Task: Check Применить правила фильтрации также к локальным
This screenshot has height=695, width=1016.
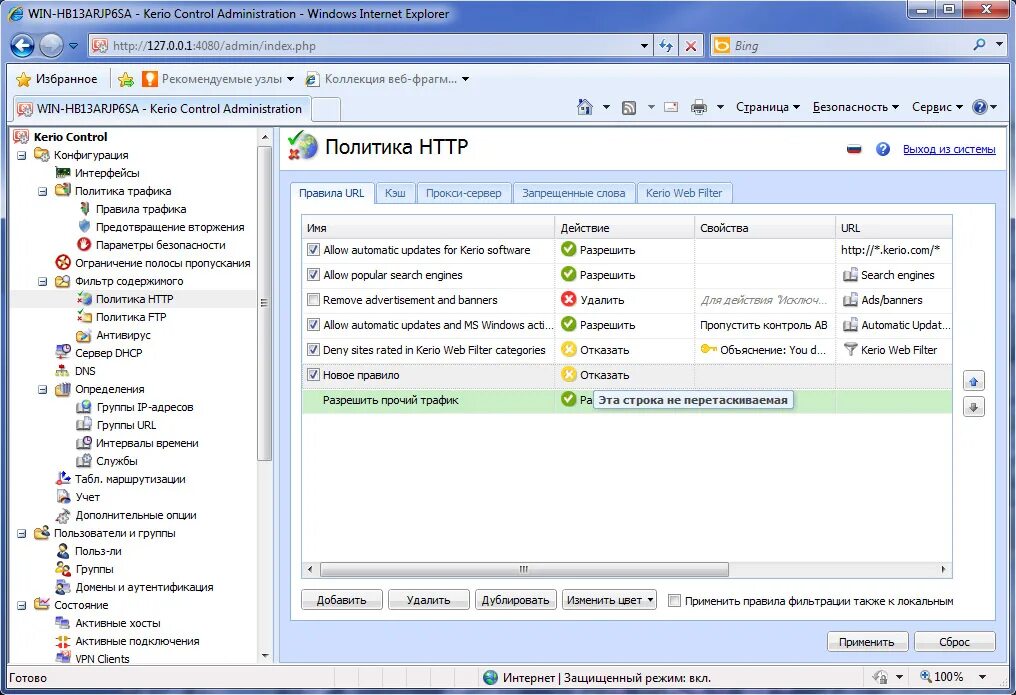Action: [x=675, y=600]
